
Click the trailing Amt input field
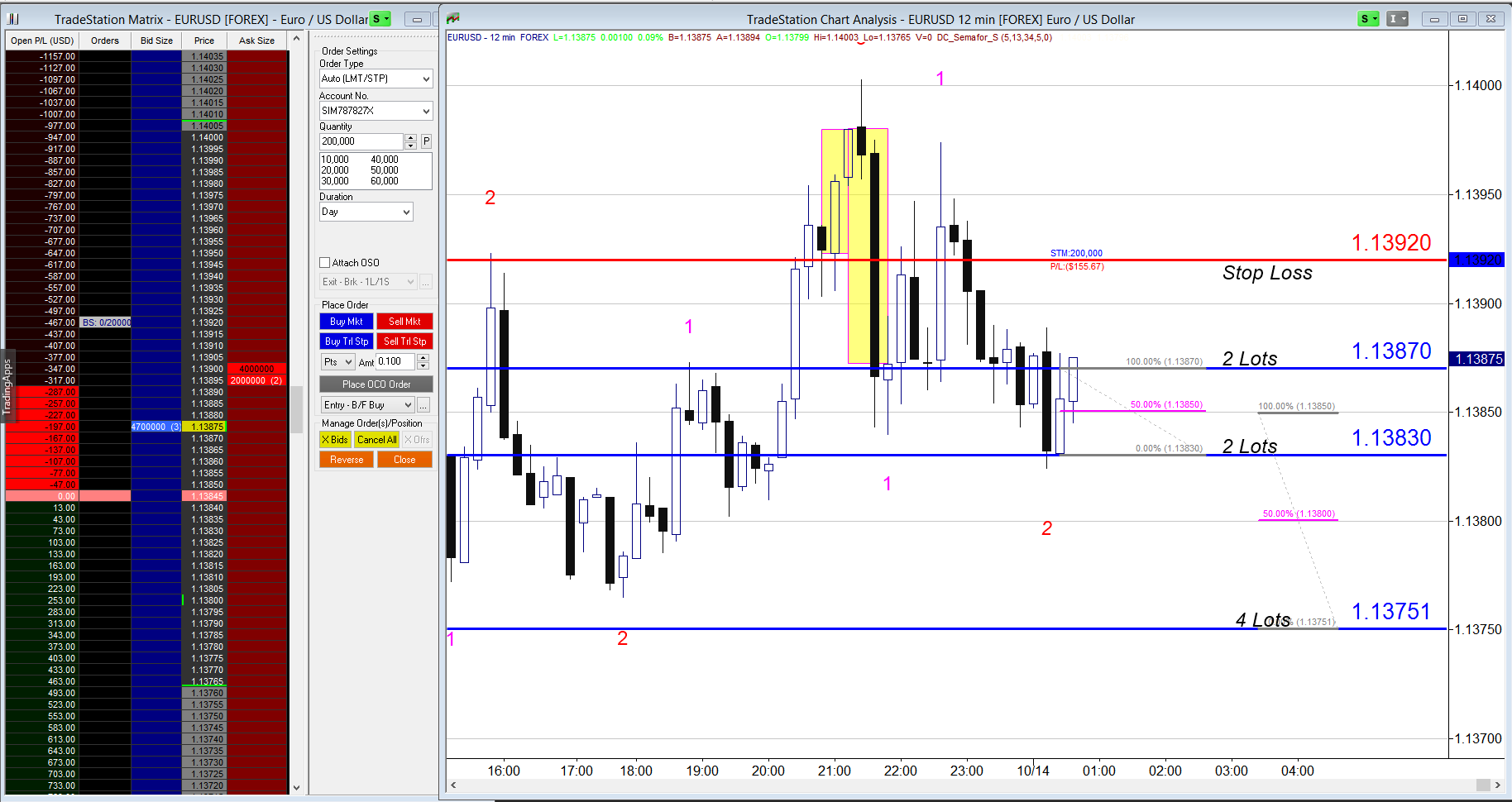(x=396, y=361)
